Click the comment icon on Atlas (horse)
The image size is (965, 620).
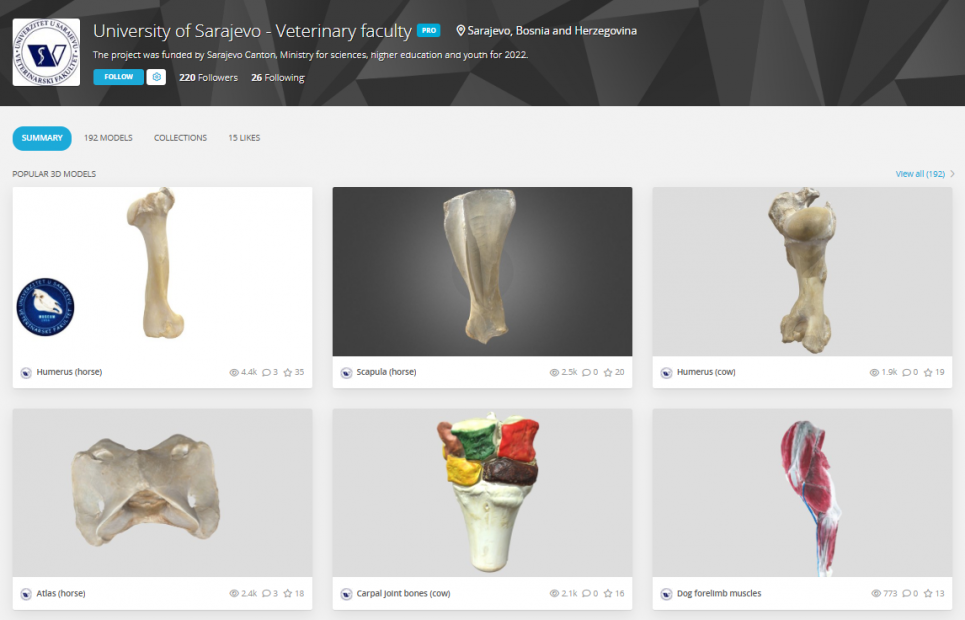pos(266,594)
